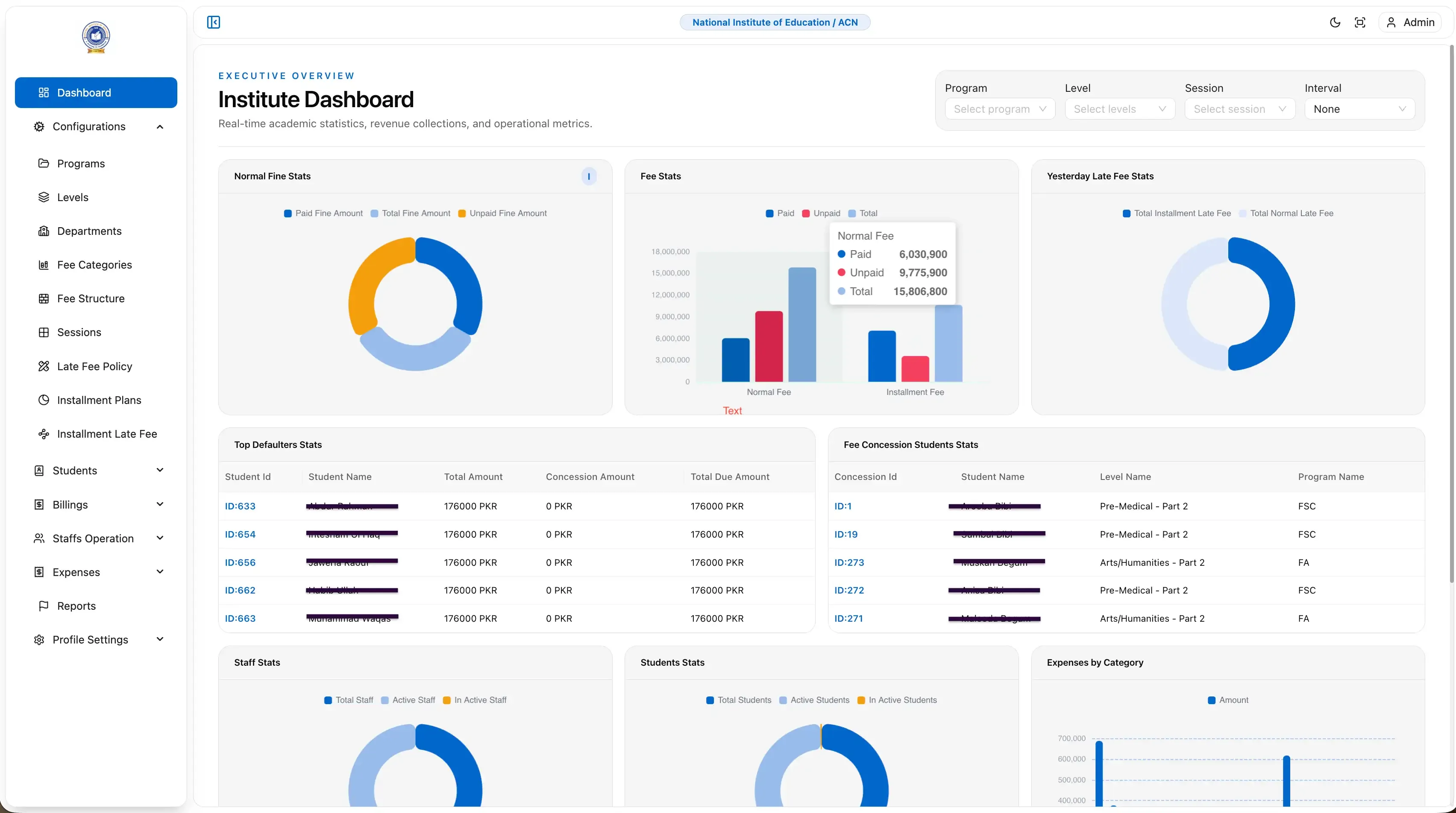Toggle dark mode moon icon
The width and height of the screenshot is (1456, 813).
point(1335,23)
